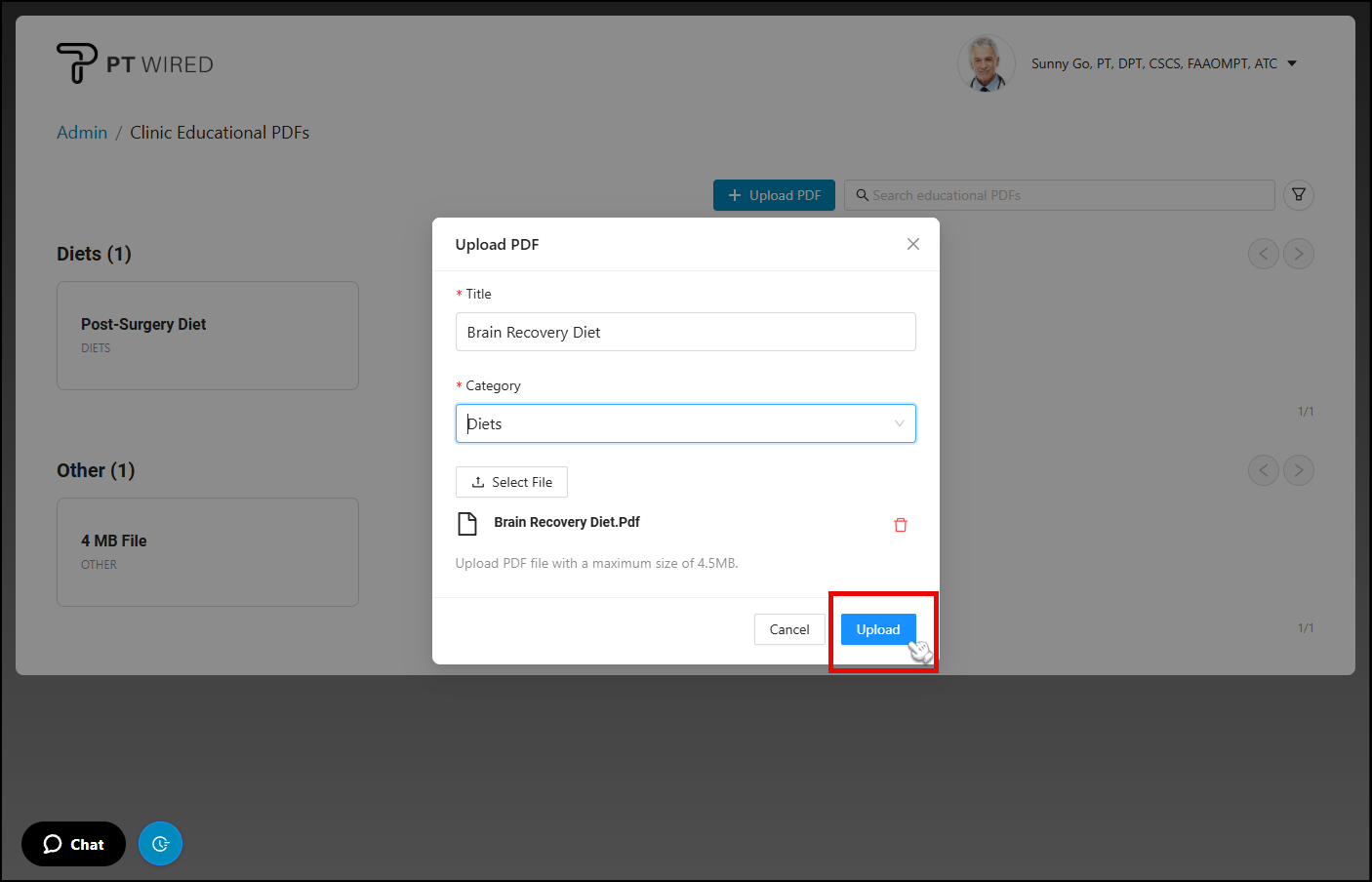Click the round clock icon beside Chat
The image size is (1372, 882).
pyautogui.click(x=160, y=844)
